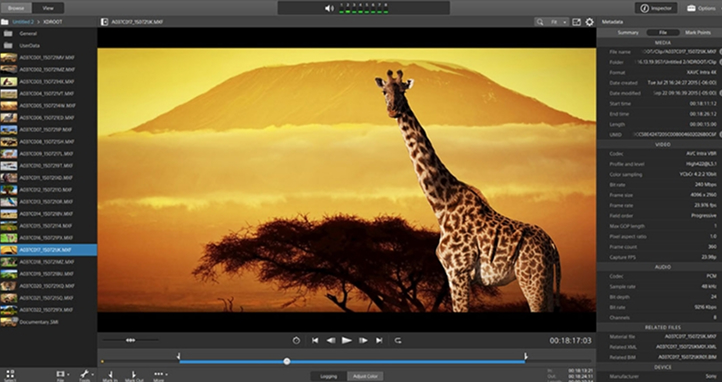Switch to the View tab
722x382 pixels.
pyautogui.click(x=48, y=8)
